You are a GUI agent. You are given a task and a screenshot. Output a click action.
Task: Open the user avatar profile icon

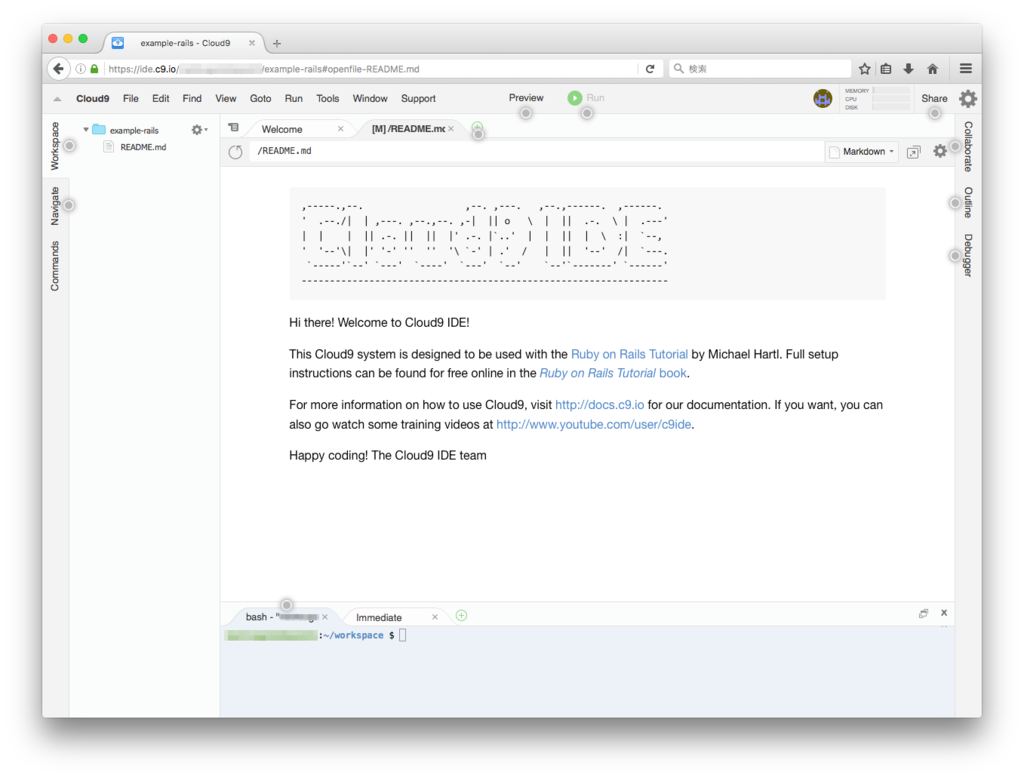pyautogui.click(x=823, y=99)
